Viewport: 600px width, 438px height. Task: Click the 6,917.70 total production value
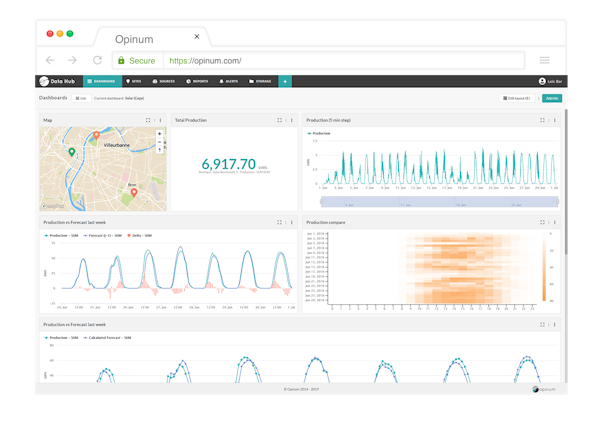[x=228, y=164]
